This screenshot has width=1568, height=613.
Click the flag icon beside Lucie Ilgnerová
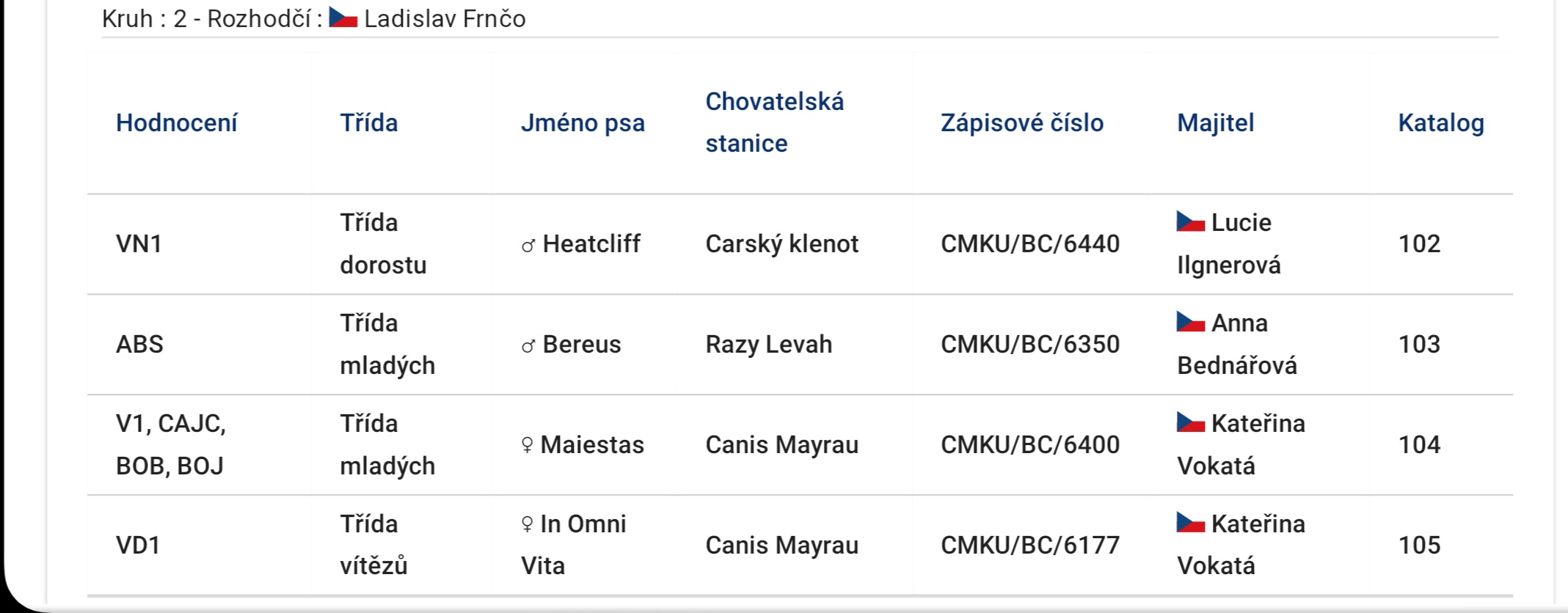tap(1191, 221)
